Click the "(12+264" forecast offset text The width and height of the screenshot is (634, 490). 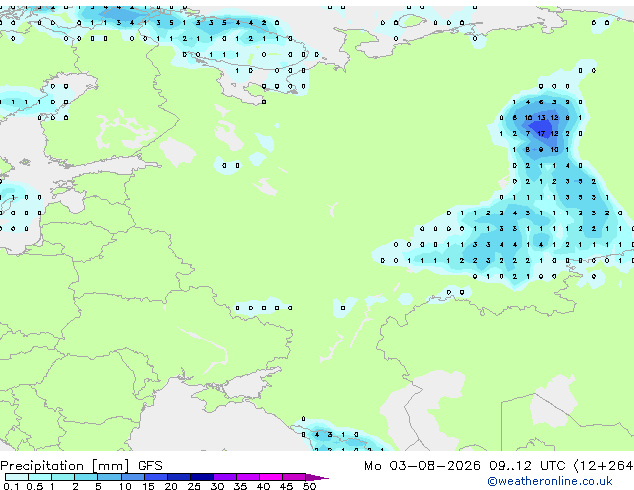[x=603, y=466]
